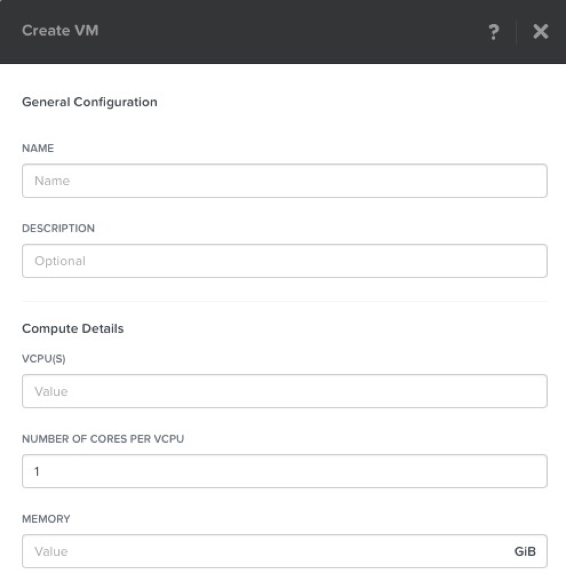Click the NAME field label
This screenshot has height=573, width=566.
(x=38, y=148)
